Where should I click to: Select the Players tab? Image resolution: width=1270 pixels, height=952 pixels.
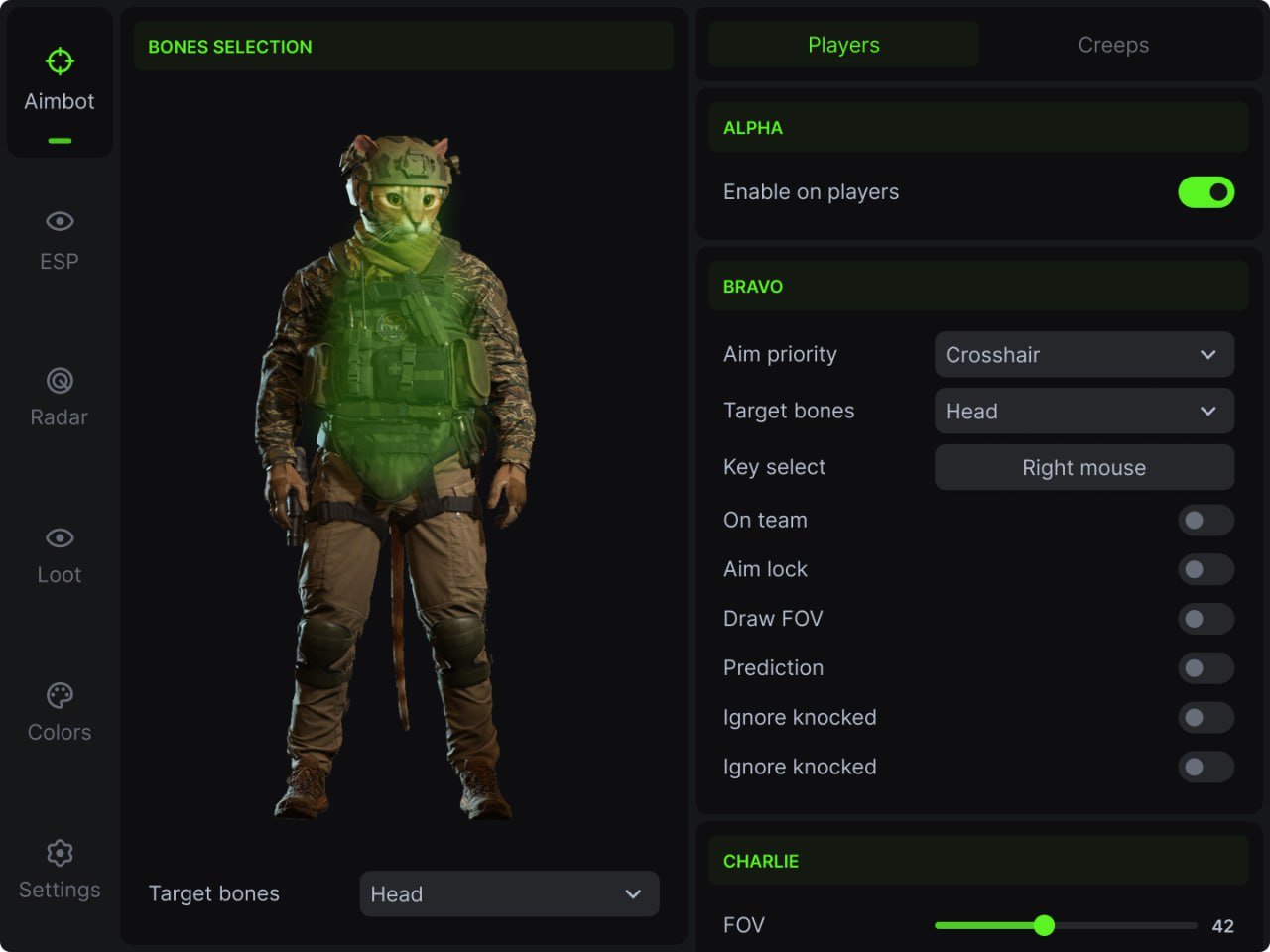click(843, 45)
